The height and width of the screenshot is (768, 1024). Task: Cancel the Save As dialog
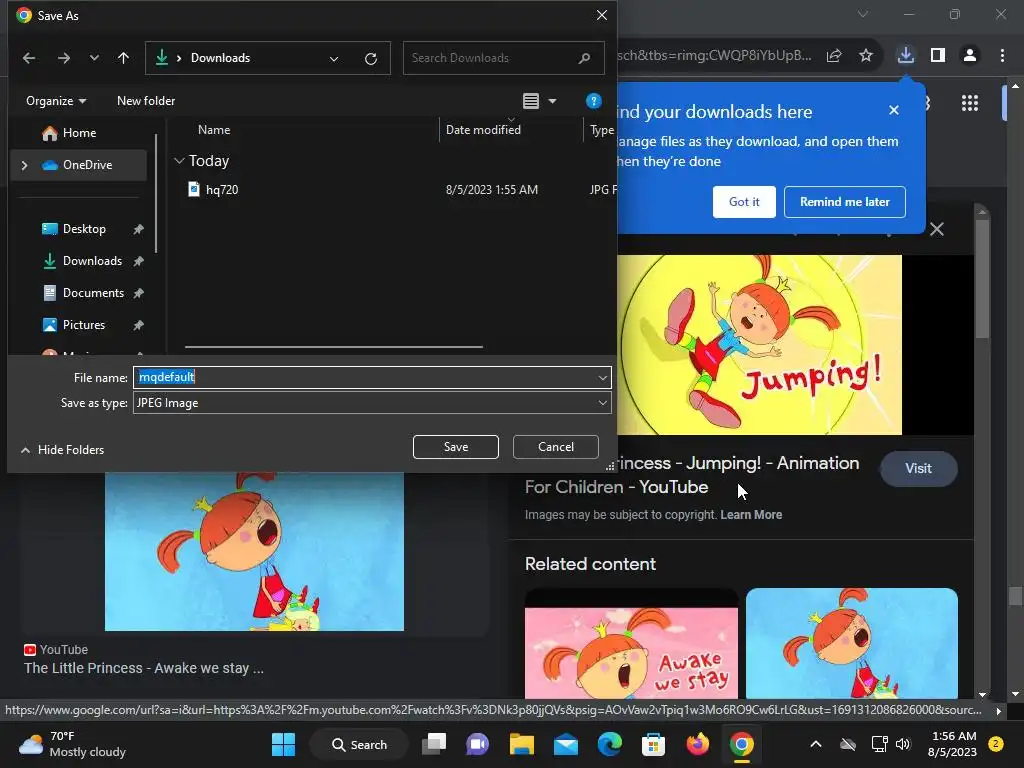[x=556, y=447]
